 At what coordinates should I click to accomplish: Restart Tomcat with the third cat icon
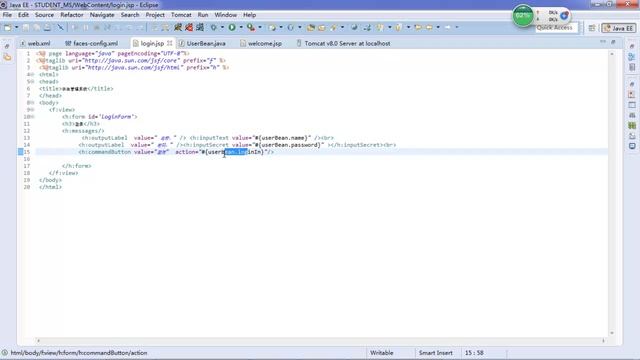coord(200,27)
